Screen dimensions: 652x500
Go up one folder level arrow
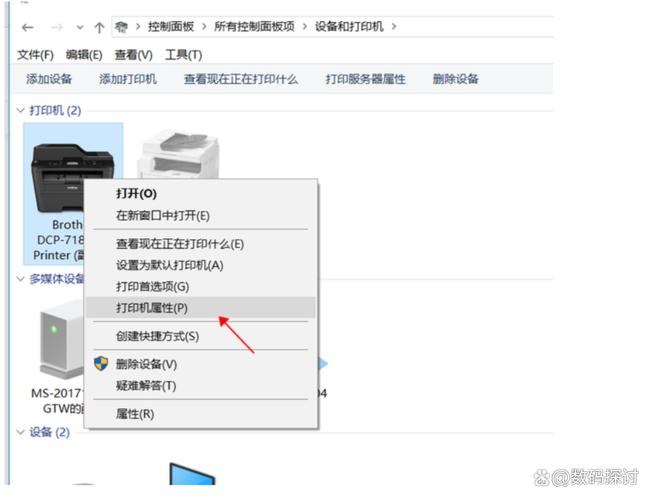click(x=99, y=27)
